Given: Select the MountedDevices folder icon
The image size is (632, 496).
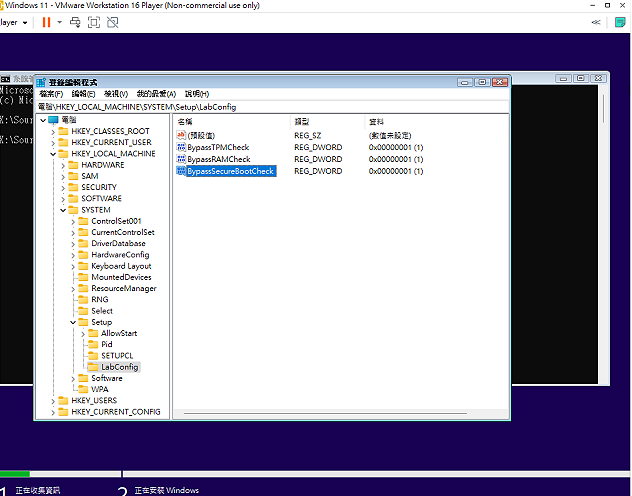Looking at the screenshot, I should [x=83, y=277].
